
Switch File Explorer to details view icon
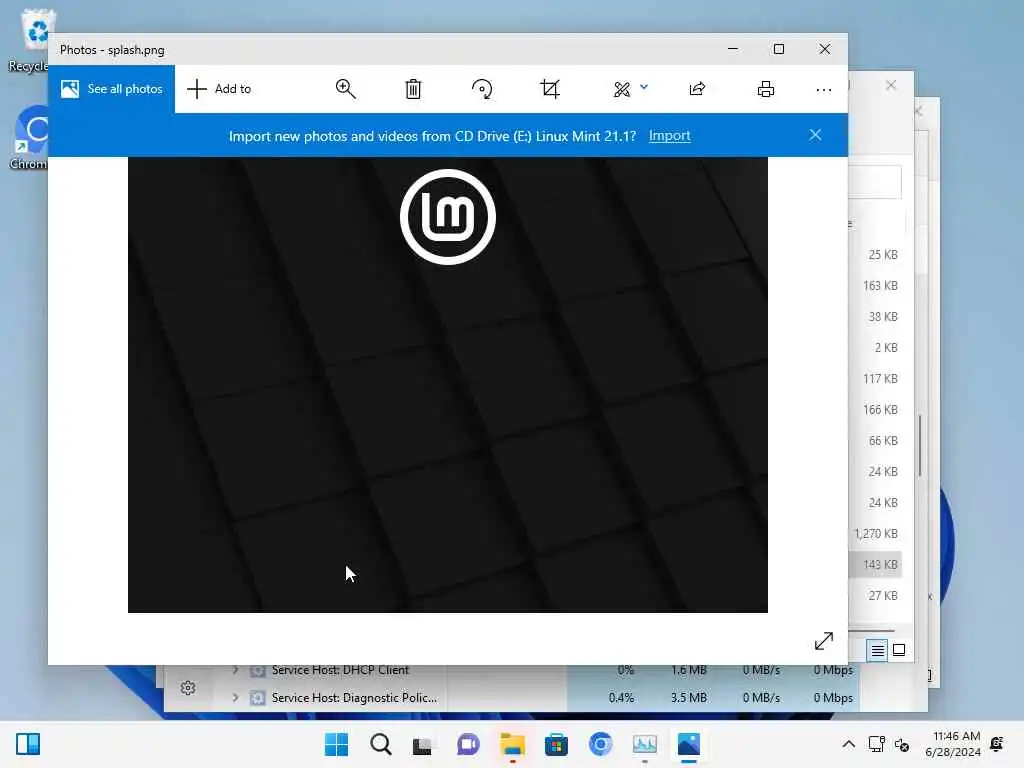[x=877, y=650]
